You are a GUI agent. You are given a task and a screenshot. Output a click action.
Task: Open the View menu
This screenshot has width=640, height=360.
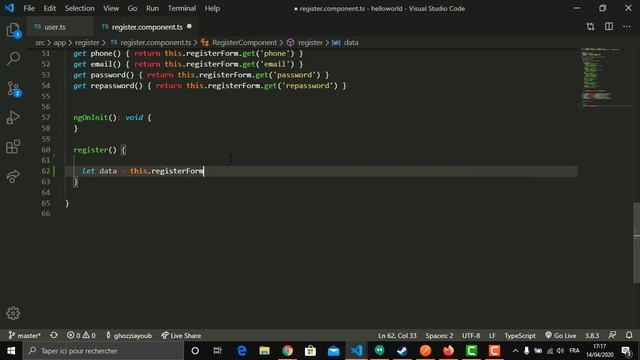click(x=111, y=8)
